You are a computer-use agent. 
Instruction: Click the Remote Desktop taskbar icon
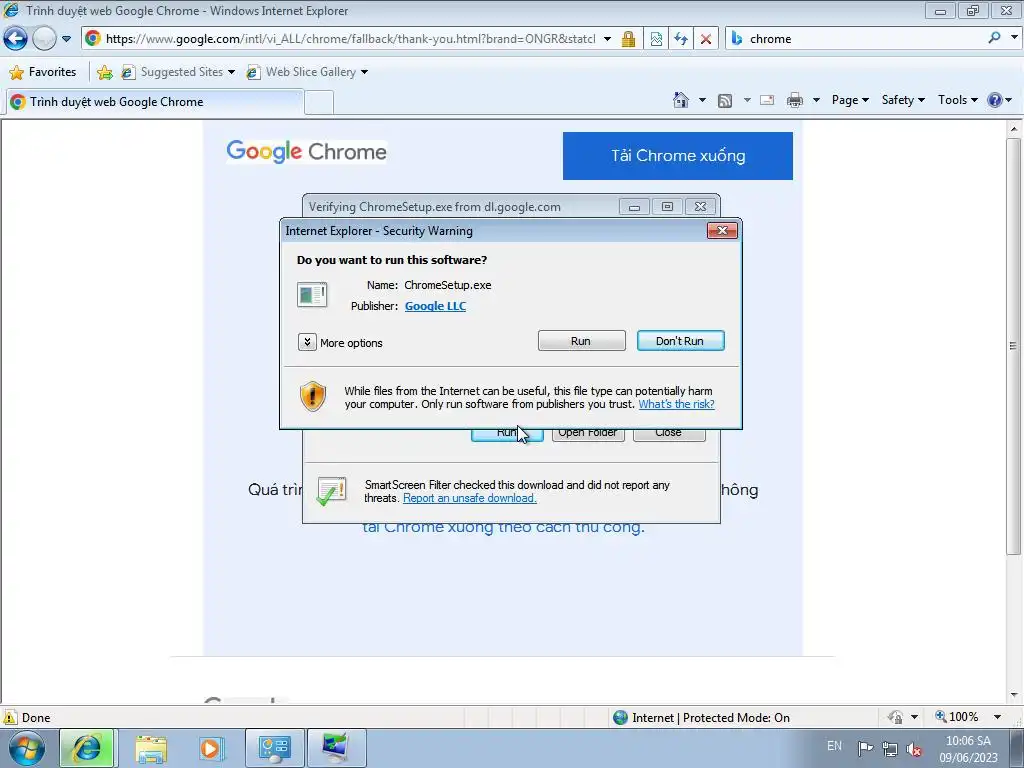pos(336,748)
